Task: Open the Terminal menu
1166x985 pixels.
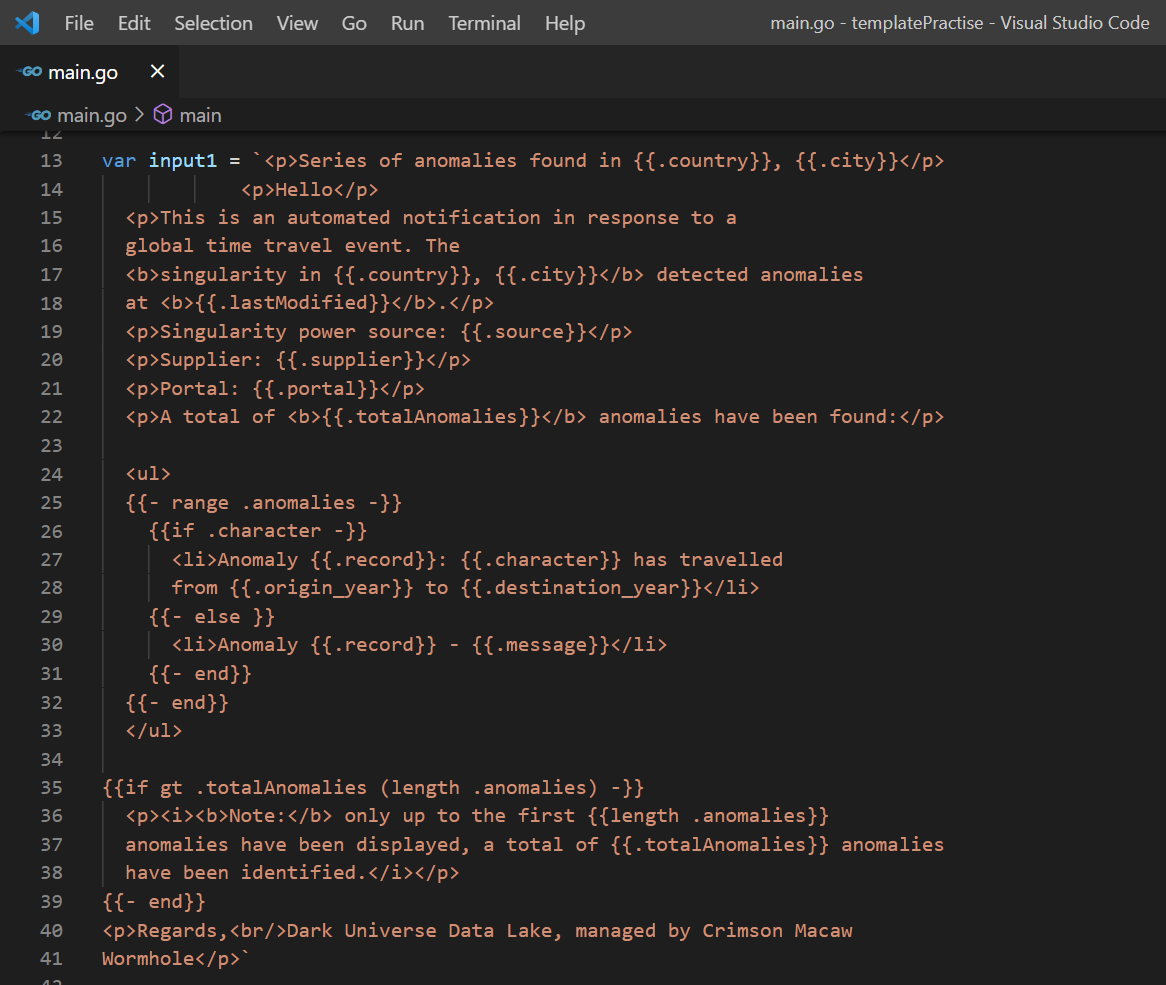Action: click(x=484, y=22)
